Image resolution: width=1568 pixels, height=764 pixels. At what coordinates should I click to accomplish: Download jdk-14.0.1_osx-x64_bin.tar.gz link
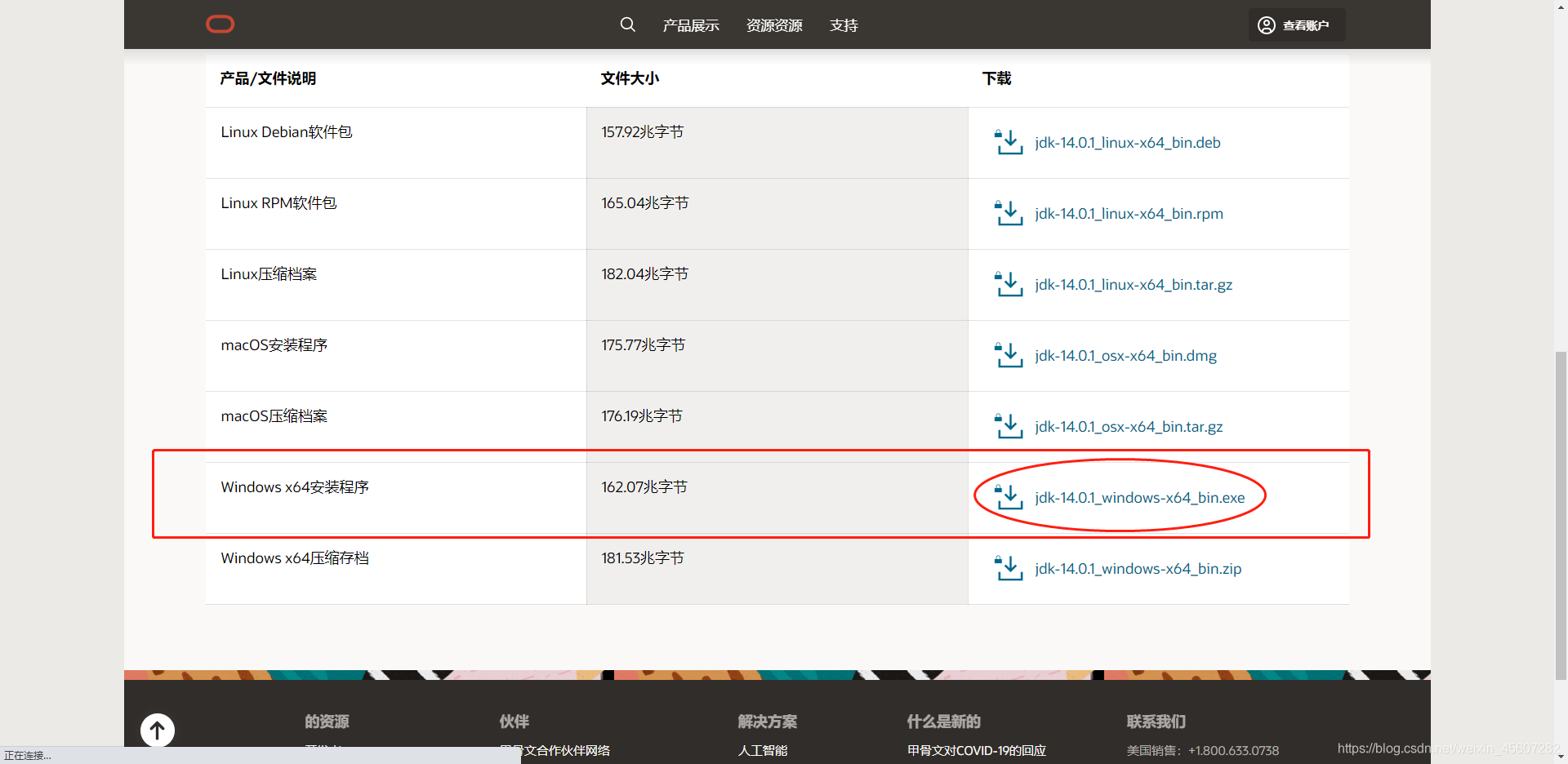click(1129, 427)
